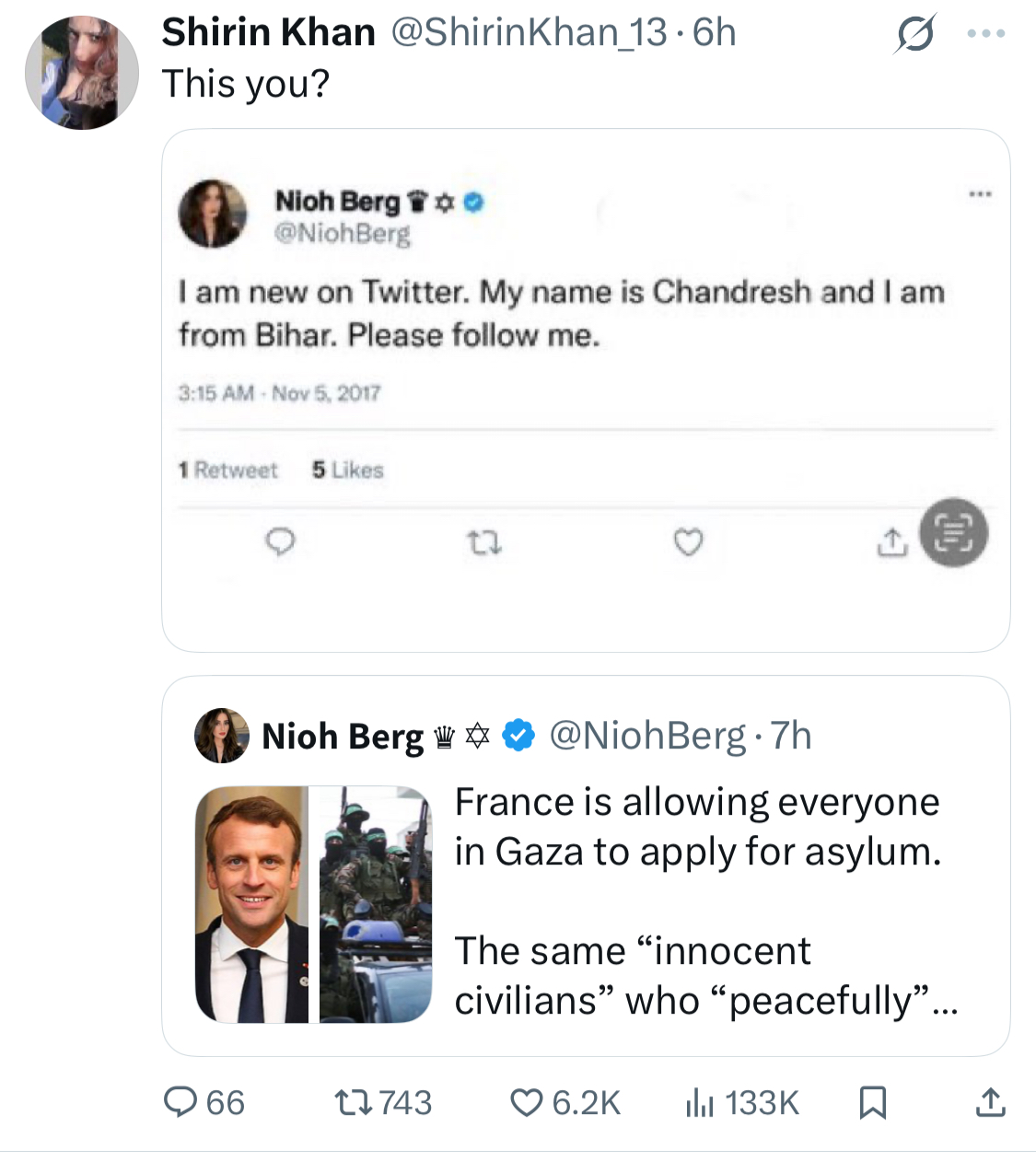Tap the comment bubble inside screenshot
Image resolution: width=1036 pixels, height=1173 pixels.
[280, 542]
